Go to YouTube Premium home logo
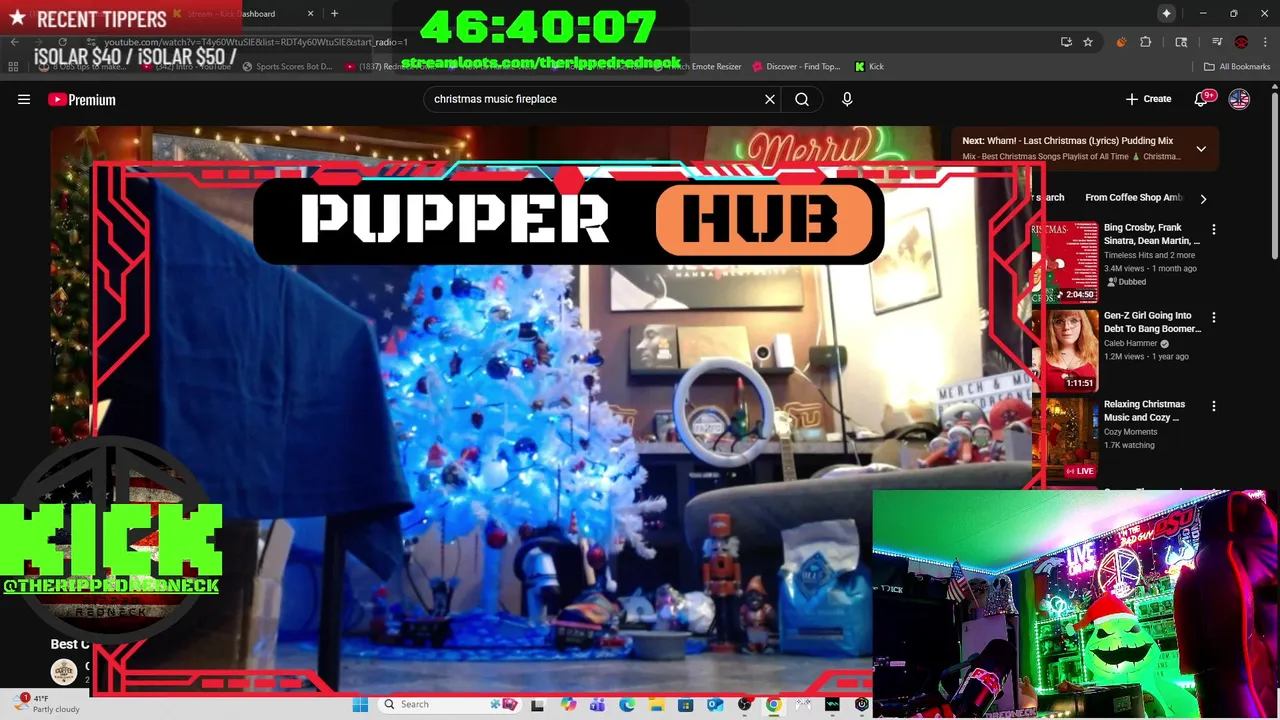The height and width of the screenshot is (720, 1280). tap(82, 99)
